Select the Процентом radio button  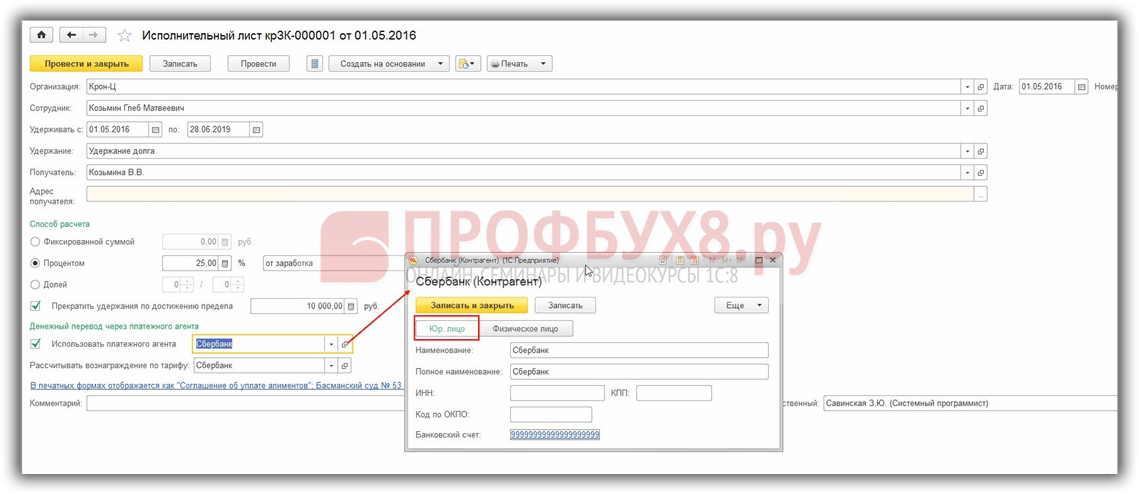(34, 263)
